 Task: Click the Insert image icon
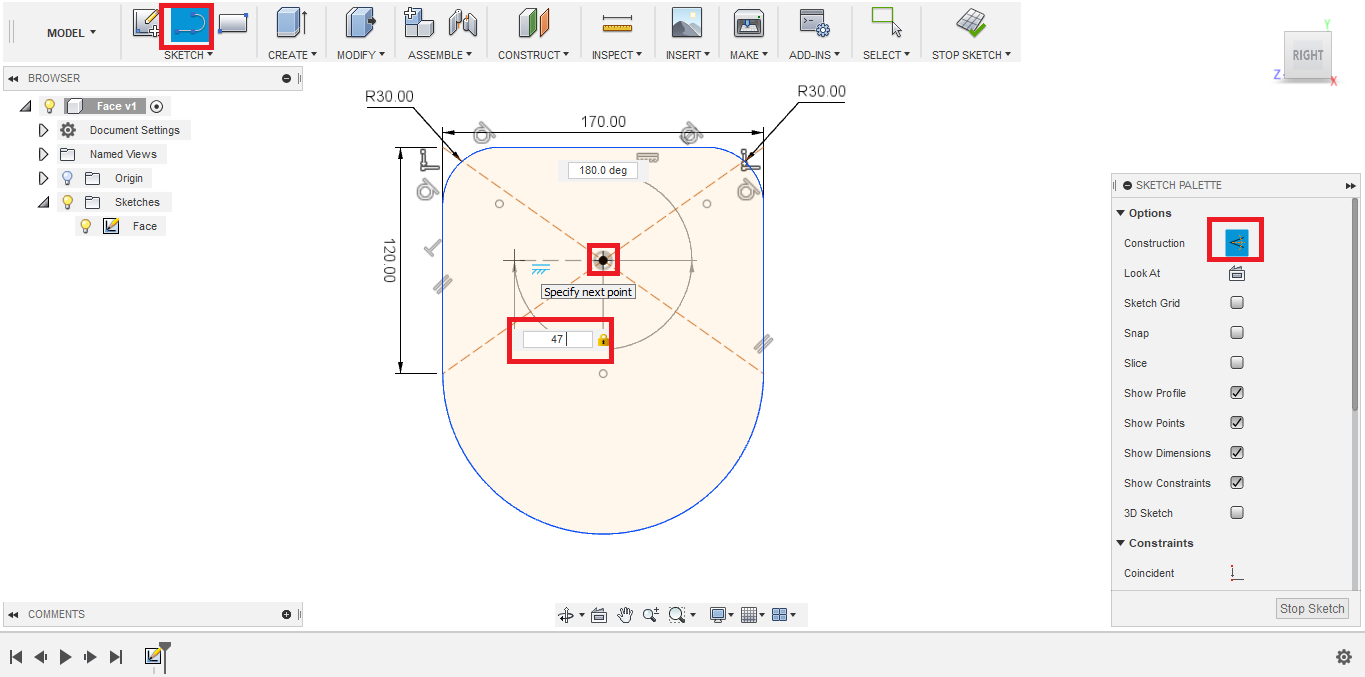(x=687, y=23)
